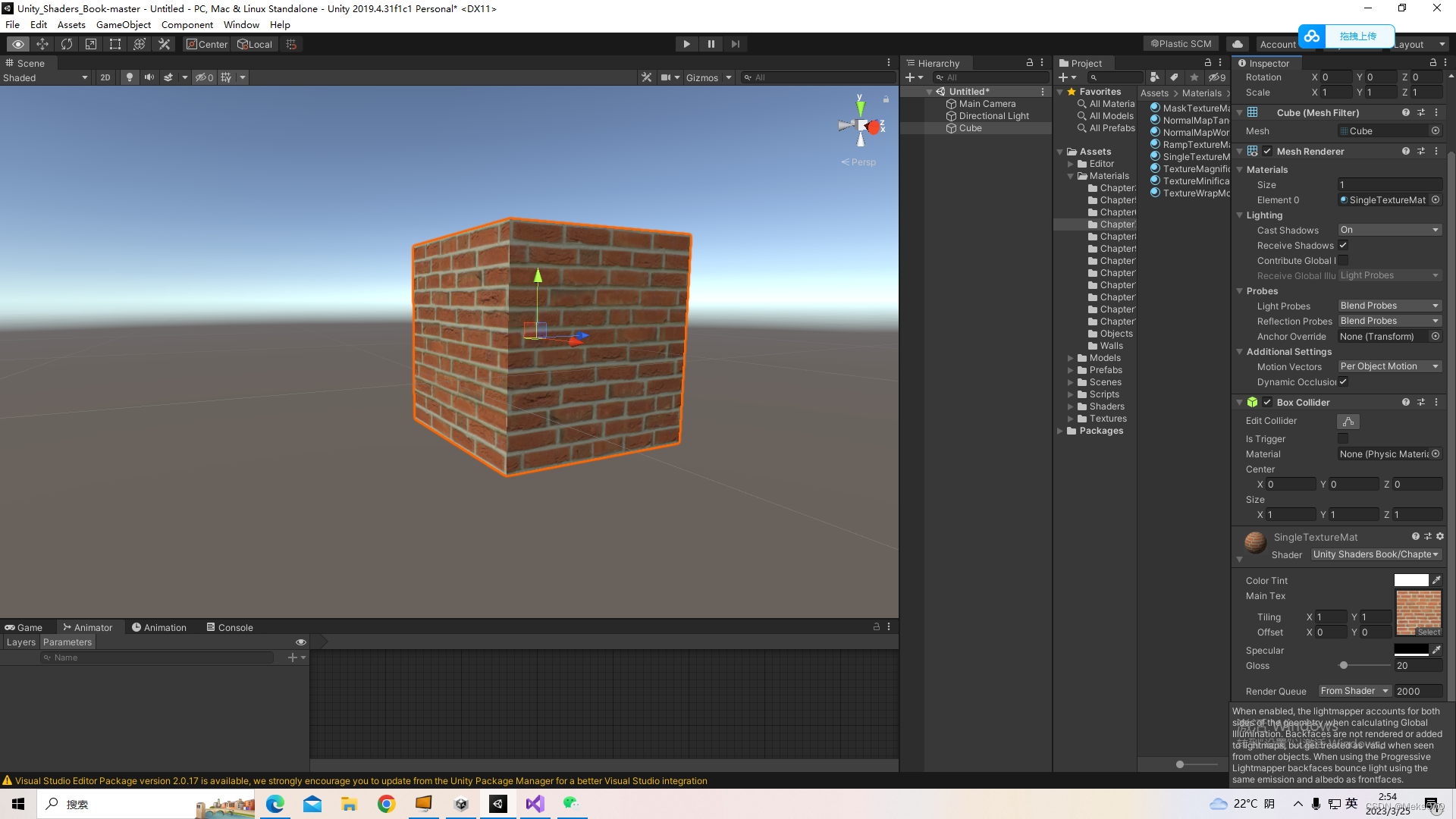Select the Move tool in toolbar
This screenshot has width=1456, height=819.
42,44
